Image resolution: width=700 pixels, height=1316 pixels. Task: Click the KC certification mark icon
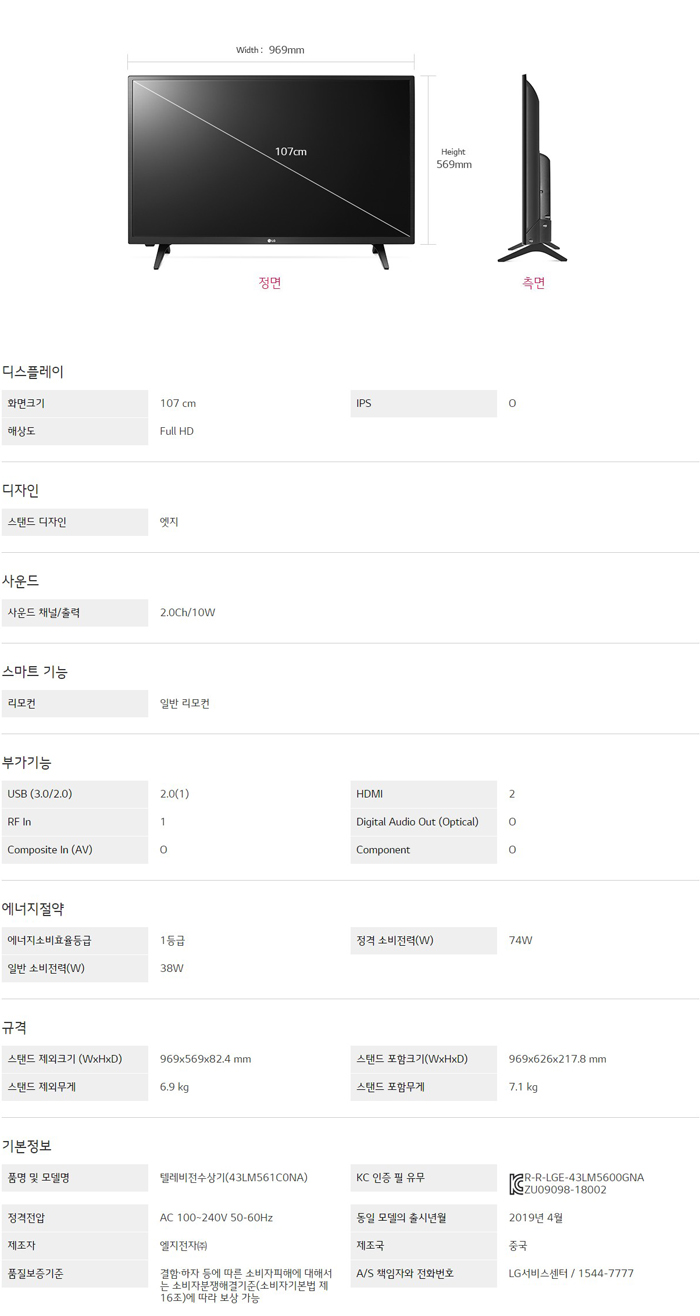pyautogui.click(x=516, y=1184)
